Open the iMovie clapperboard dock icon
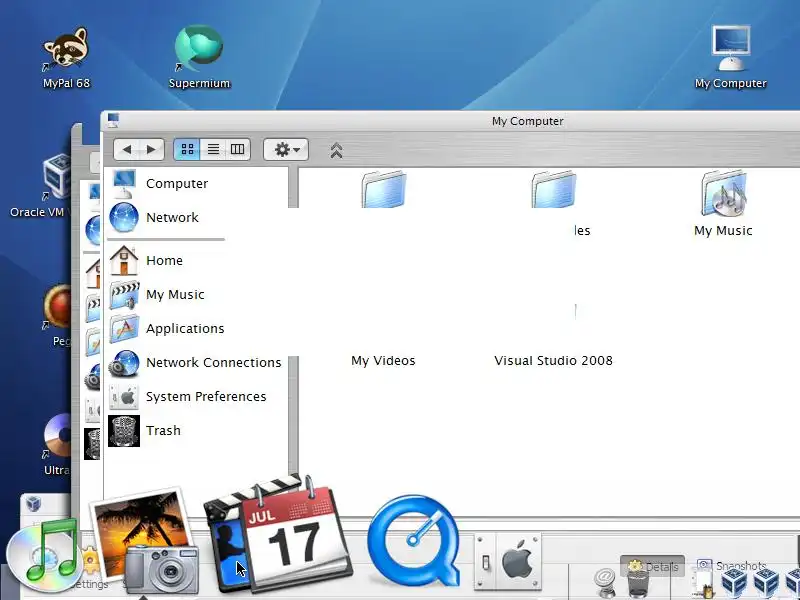The image size is (800, 600). 227,541
